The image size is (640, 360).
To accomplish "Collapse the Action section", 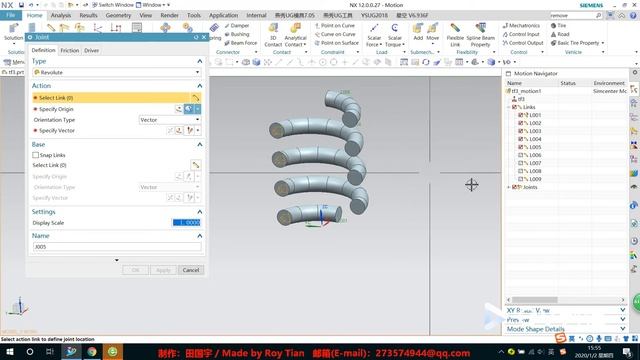I will pyautogui.click(x=200, y=86).
